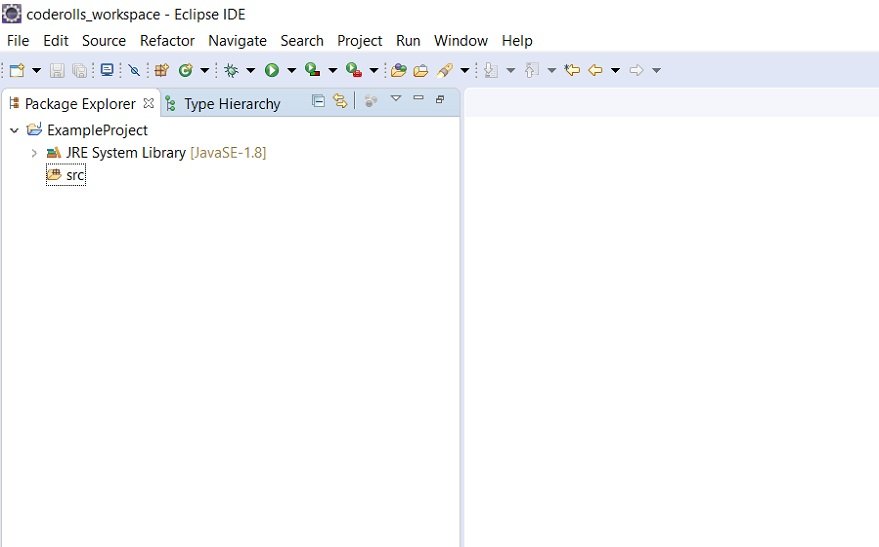Open the Search dropdown arrow
The width and height of the screenshot is (879, 547).
coord(465,71)
